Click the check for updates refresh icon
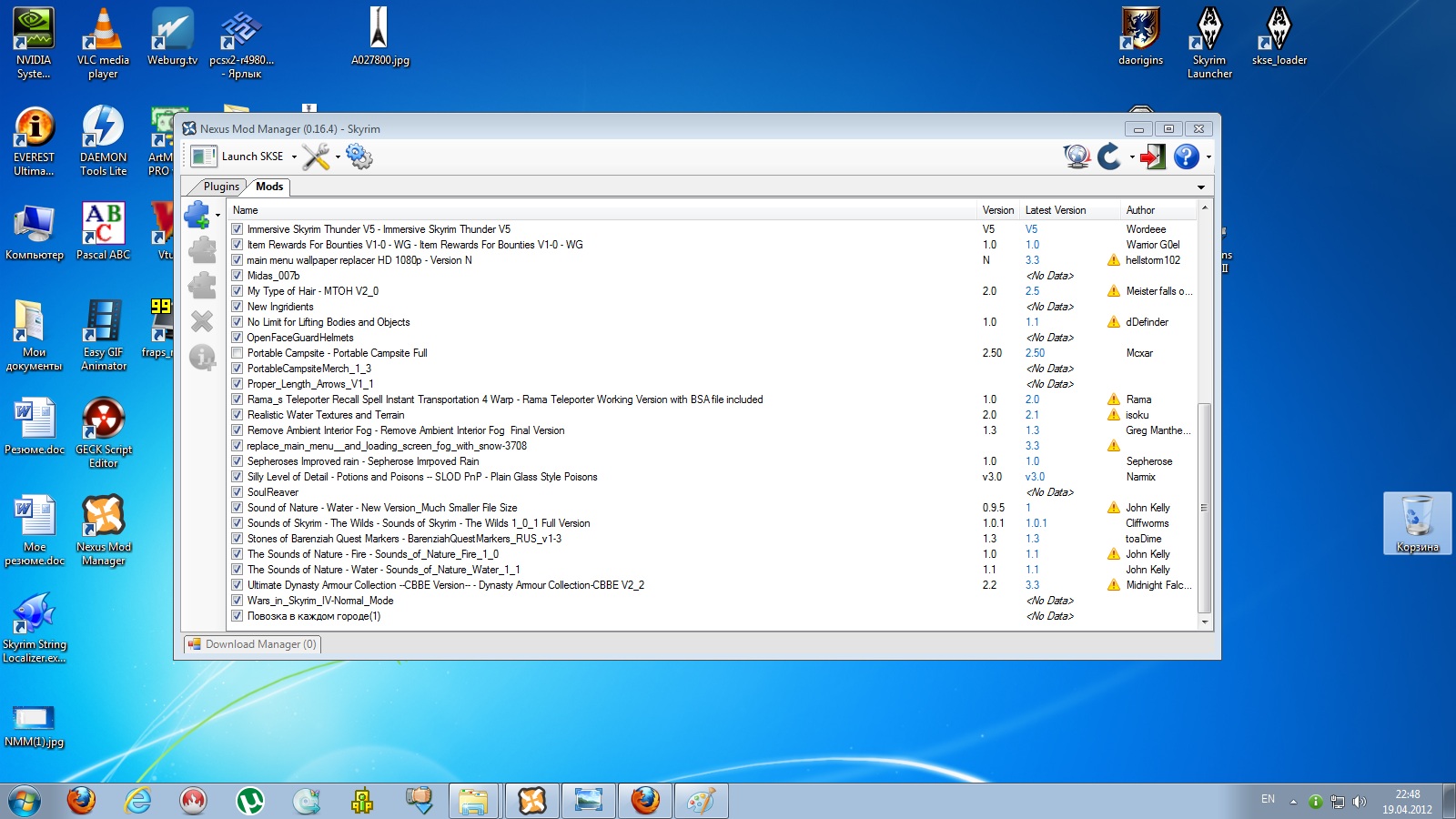 [1109, 157]
